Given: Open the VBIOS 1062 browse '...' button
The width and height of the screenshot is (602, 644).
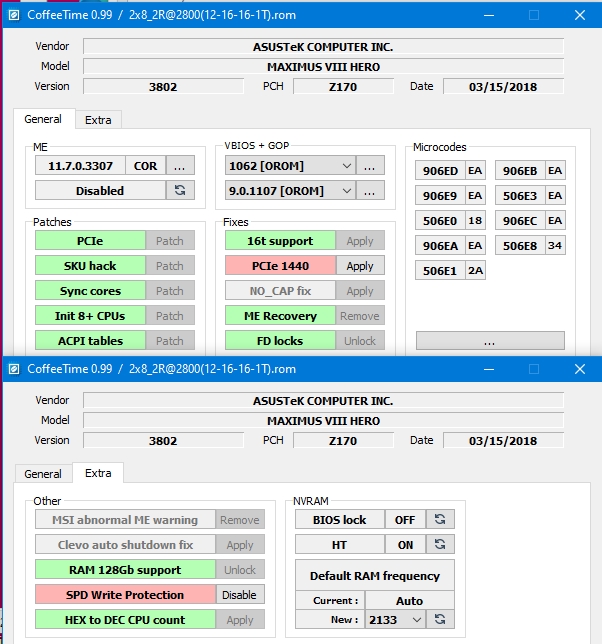Looking at the screenshot, I should (370, 166).
